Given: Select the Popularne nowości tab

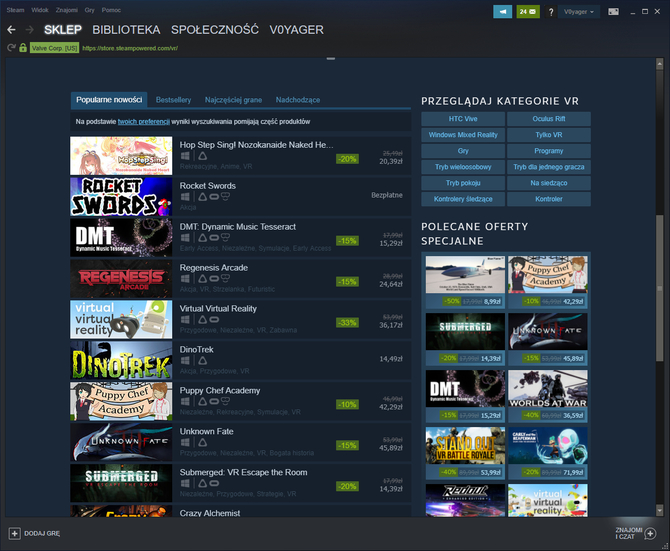Looking at the screenshot, I should click(x=109, y=100).
